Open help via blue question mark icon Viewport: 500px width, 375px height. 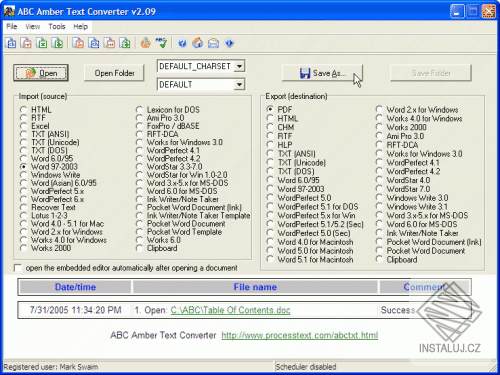[x=182, y=43]
